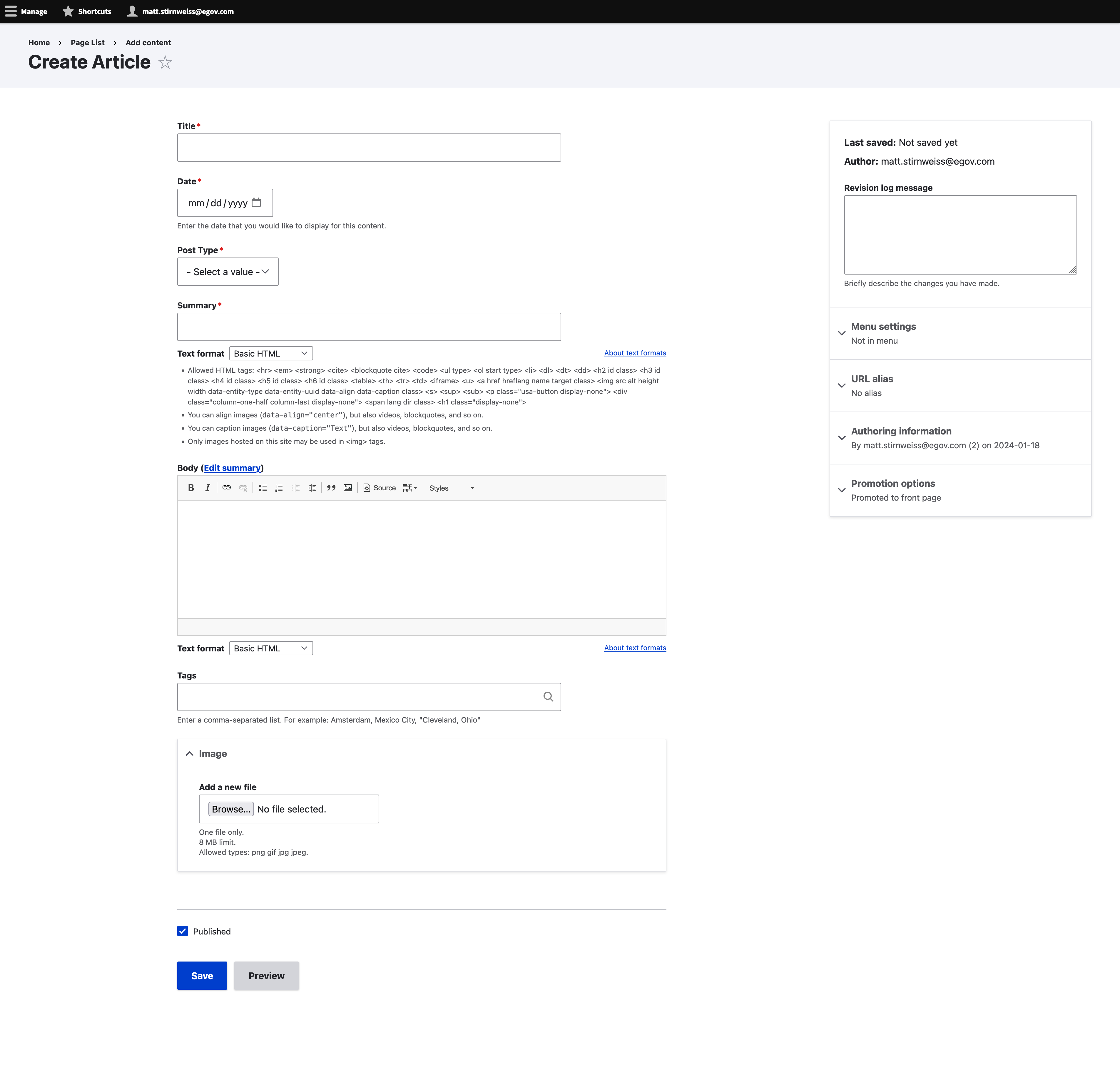Screen dimensions: 1120x1070
Task: Open the Summary text format dropdown
Action: [271, 353]
